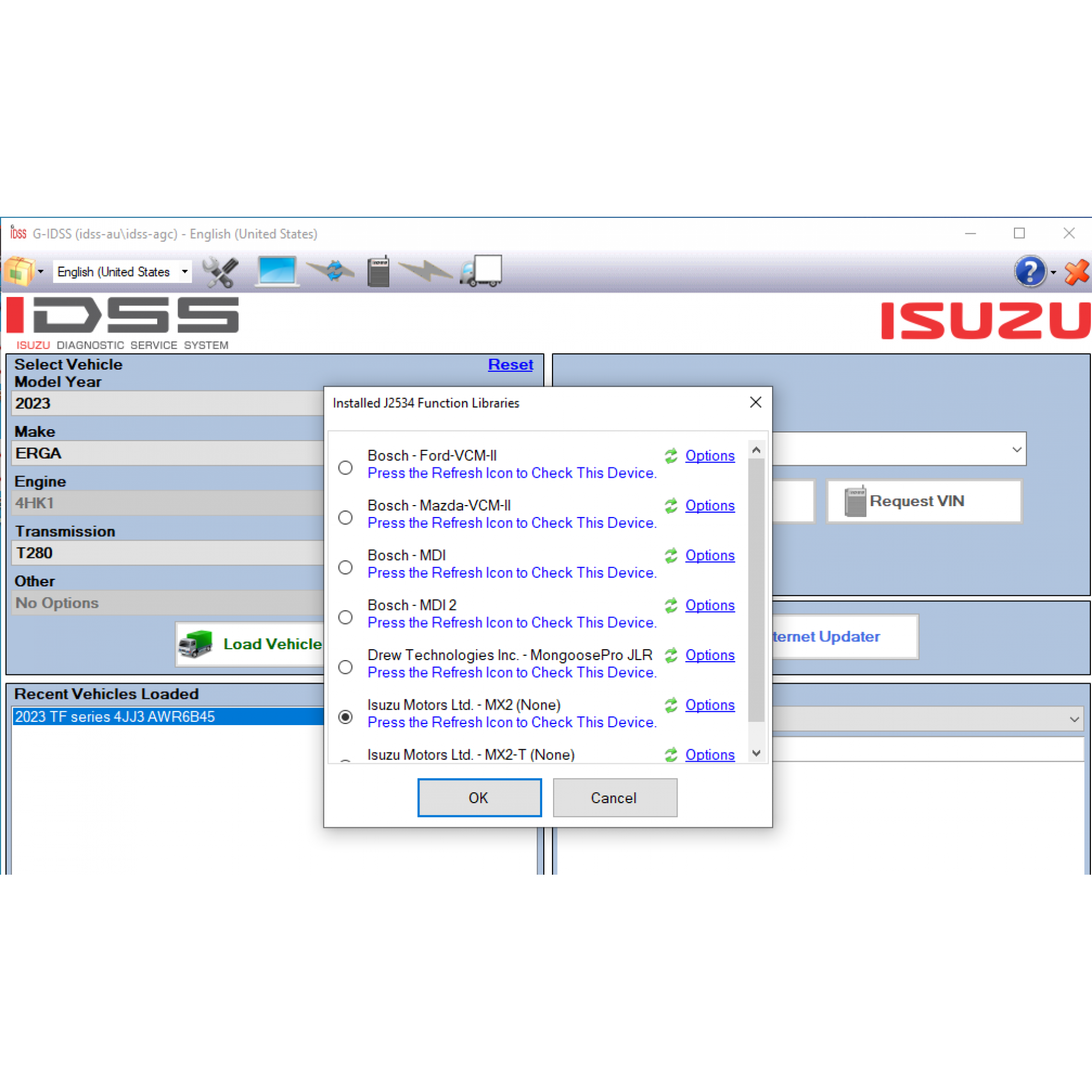Open Options for Bosch Mazda-VCM-II
This screenshot has width=1092, height=1092.
tap(710, 505)
